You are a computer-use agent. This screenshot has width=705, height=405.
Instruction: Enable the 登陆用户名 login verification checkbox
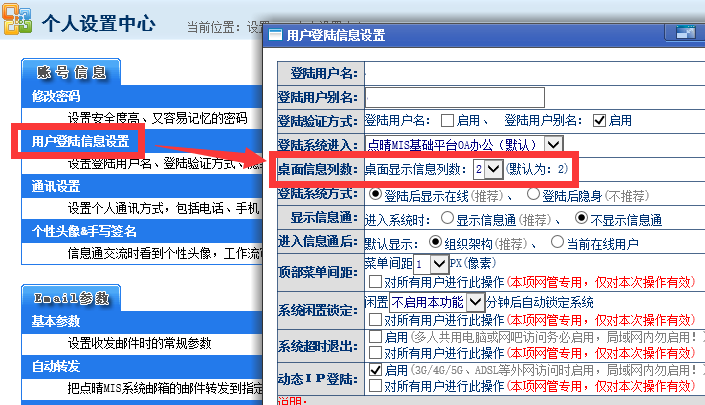(447, 120)
